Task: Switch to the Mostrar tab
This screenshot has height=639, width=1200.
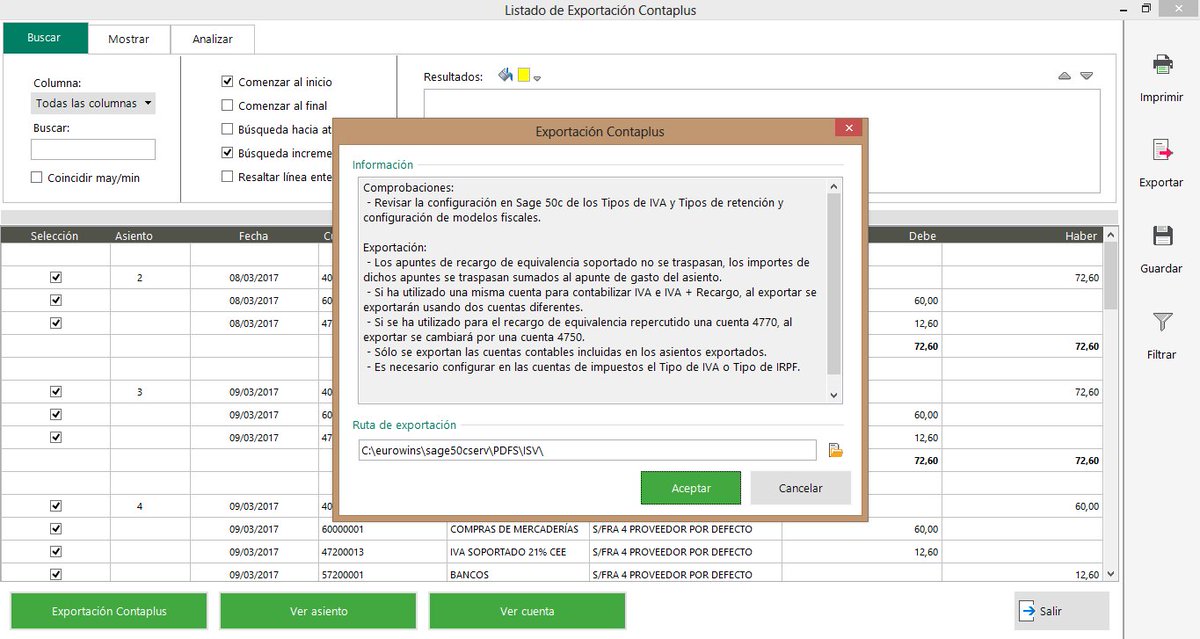Action: [x=129, y=39]
